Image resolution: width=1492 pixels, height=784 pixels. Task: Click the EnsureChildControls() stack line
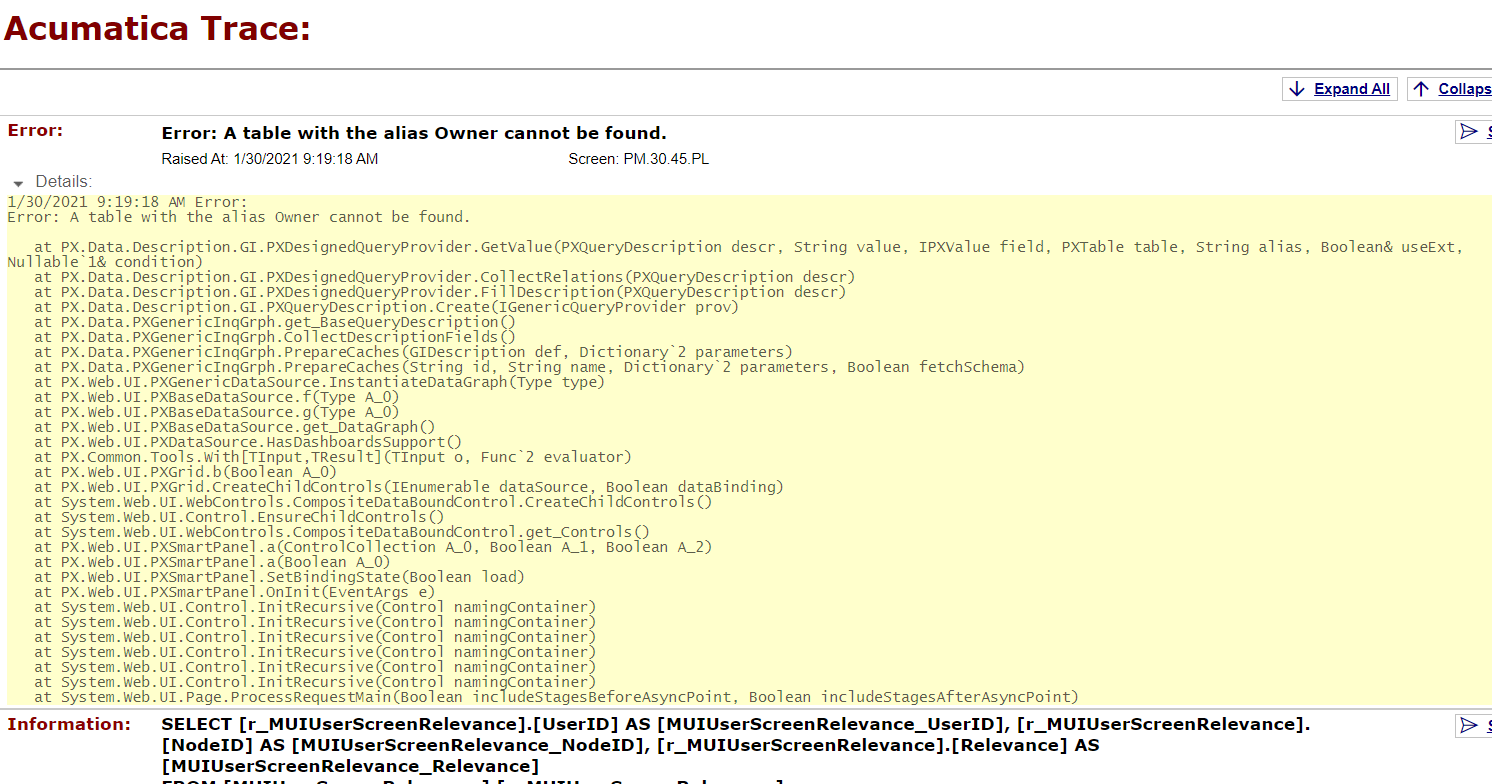pyautogui.click(x=239, y=517)
